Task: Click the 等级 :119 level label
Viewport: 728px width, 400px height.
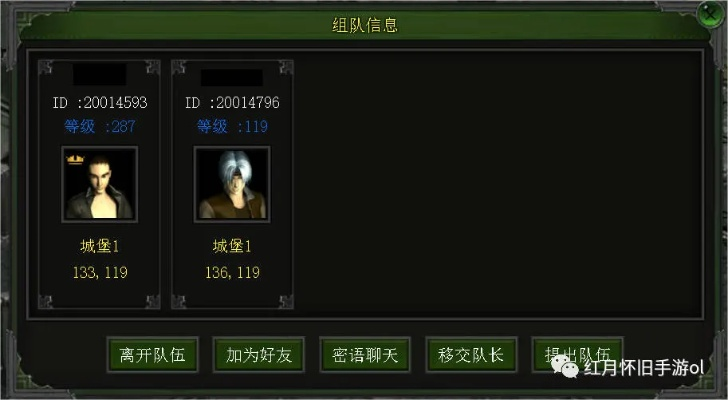Action: pyautogui.click(x=232, y=127)
